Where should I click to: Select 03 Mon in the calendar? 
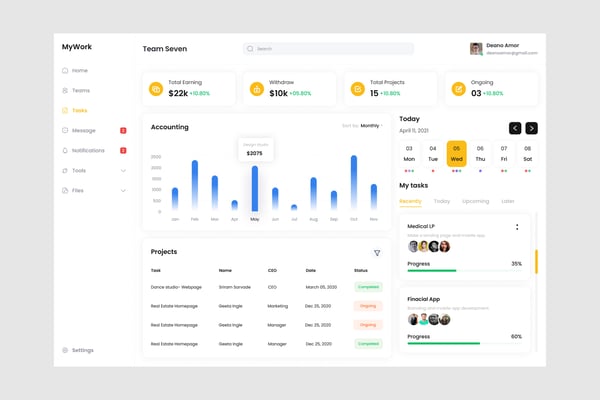click(x=409, y=154)
